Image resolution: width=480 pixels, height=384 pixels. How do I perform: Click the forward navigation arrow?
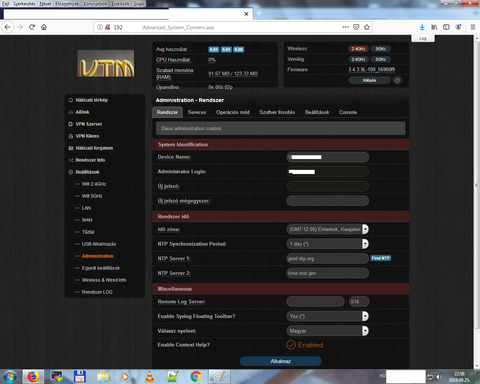click(x=20, y=27)
